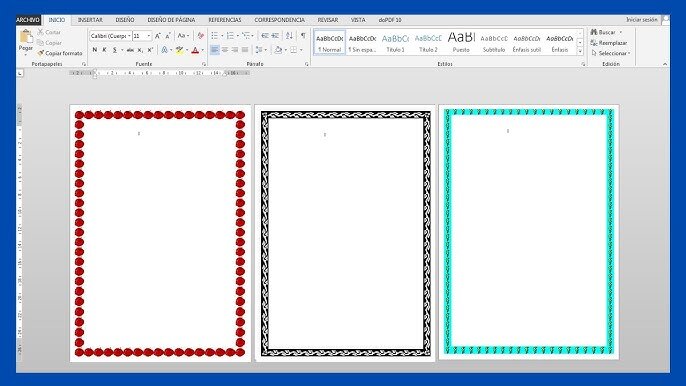Click the red font color swatch
686x386 pixels.
tap(195, 50)
